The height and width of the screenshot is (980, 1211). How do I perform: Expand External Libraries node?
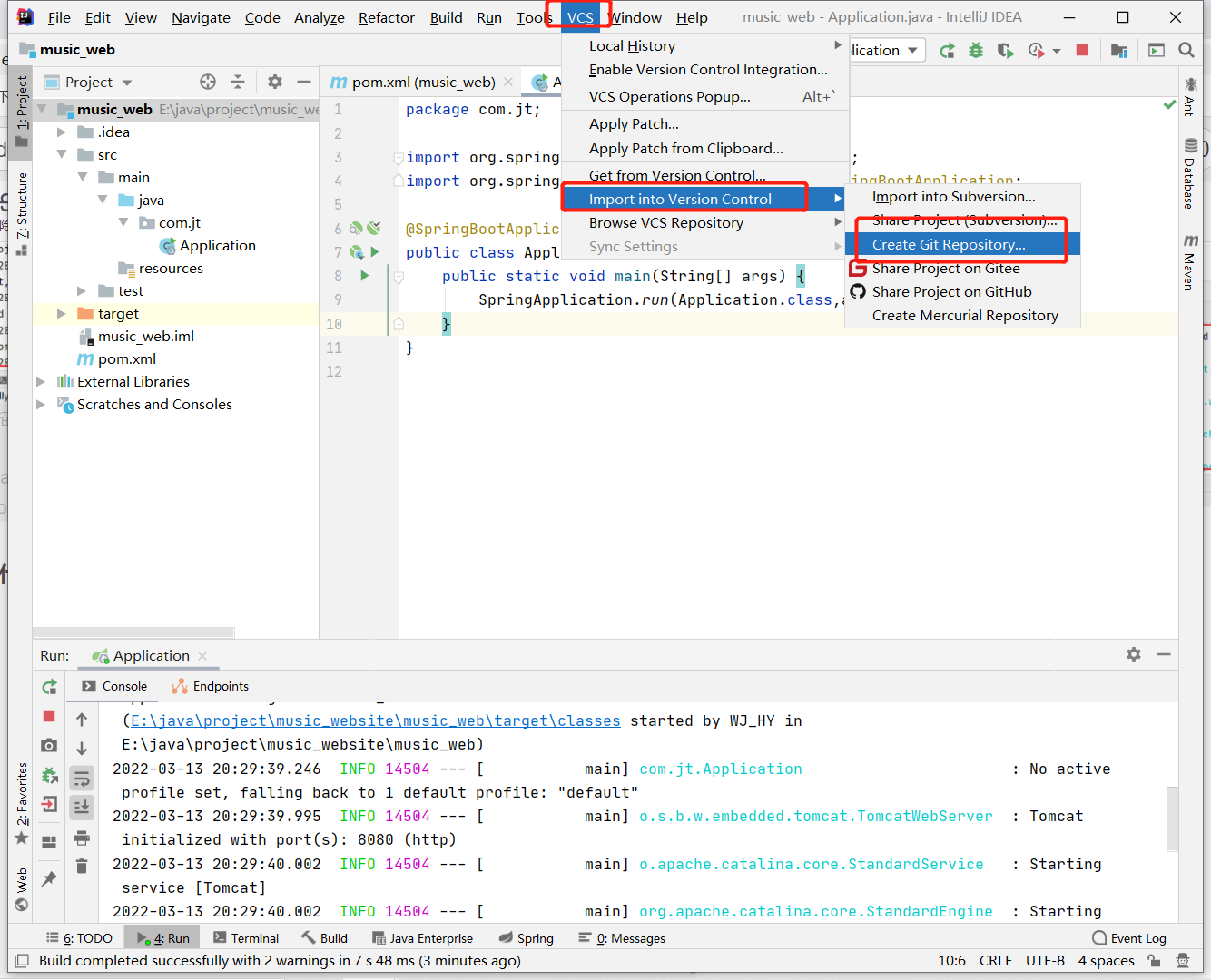pyautogui.click(x=41, y=381)
